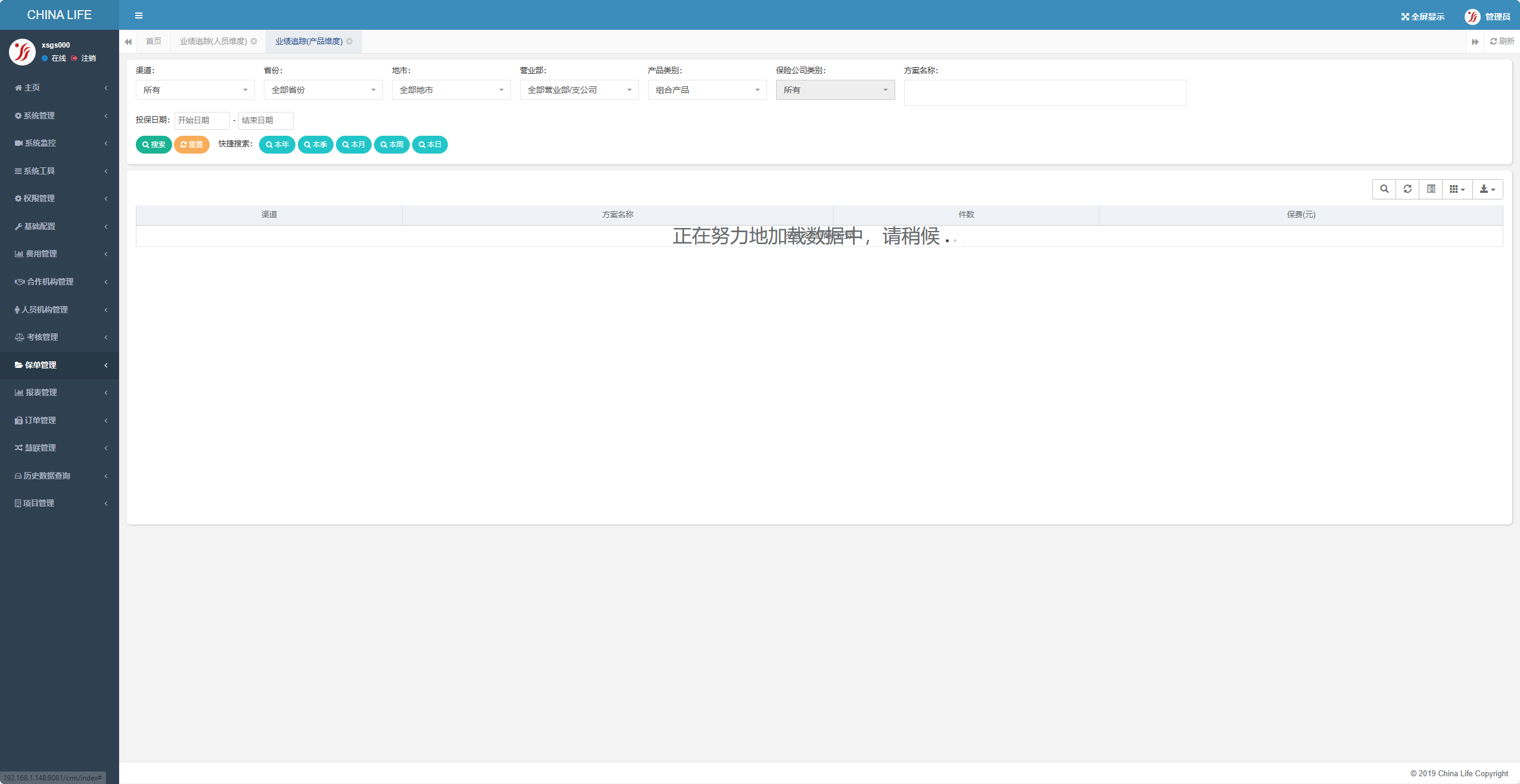Screen dimensions: 1520x784
Task: Click the CHINA LIFE logo text
Action: pyautogui.click(x=60, y=15)
